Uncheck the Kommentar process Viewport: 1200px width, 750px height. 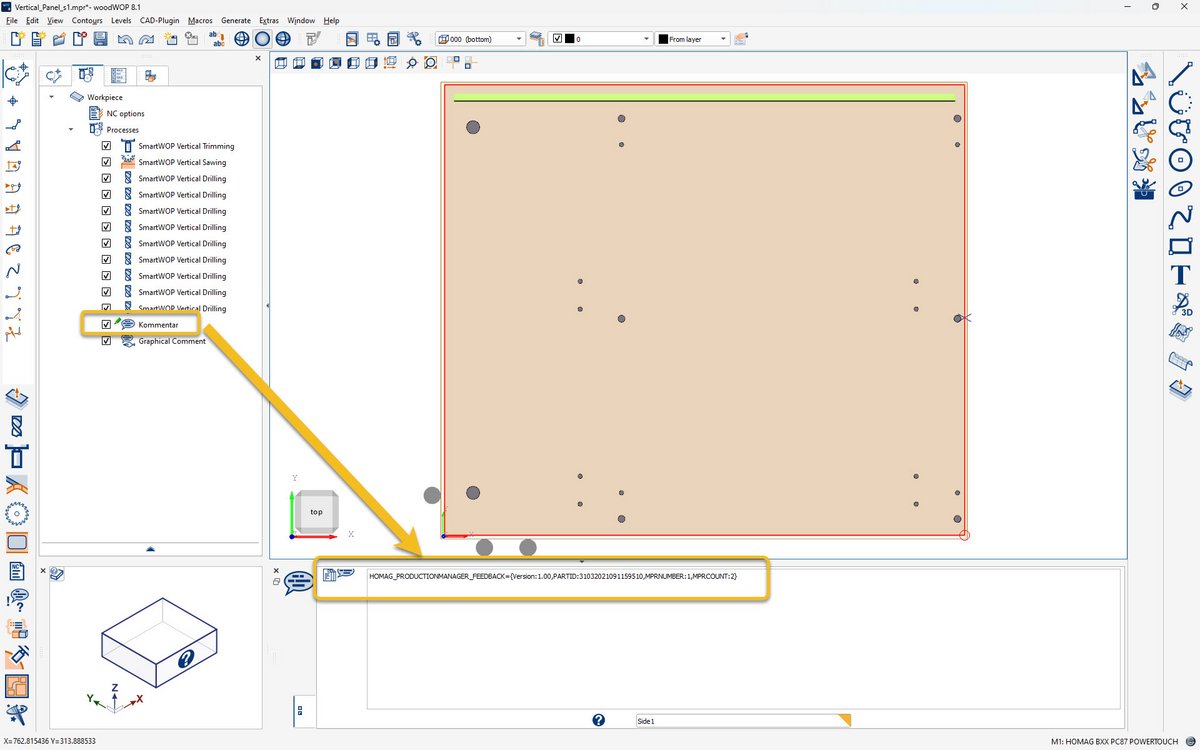(106, 324)
